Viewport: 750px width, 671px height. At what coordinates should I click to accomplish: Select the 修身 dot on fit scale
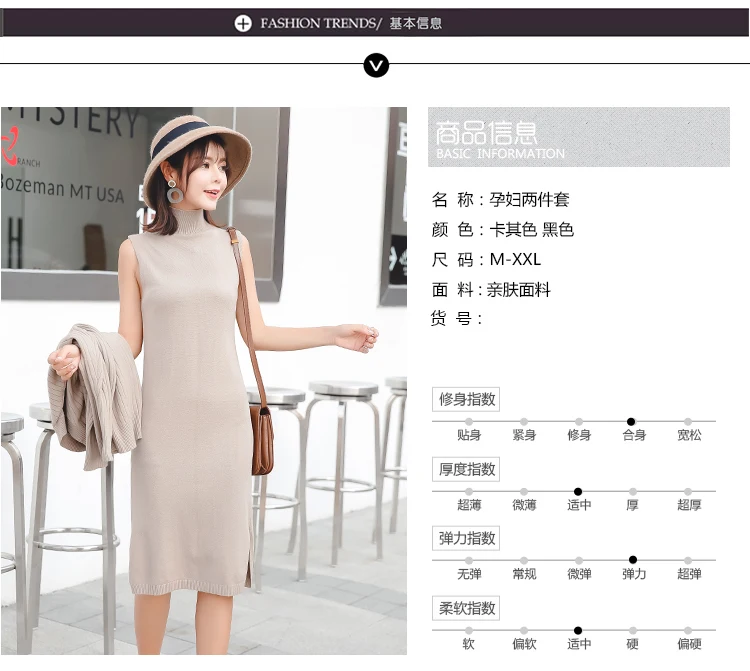coord(579,421)
